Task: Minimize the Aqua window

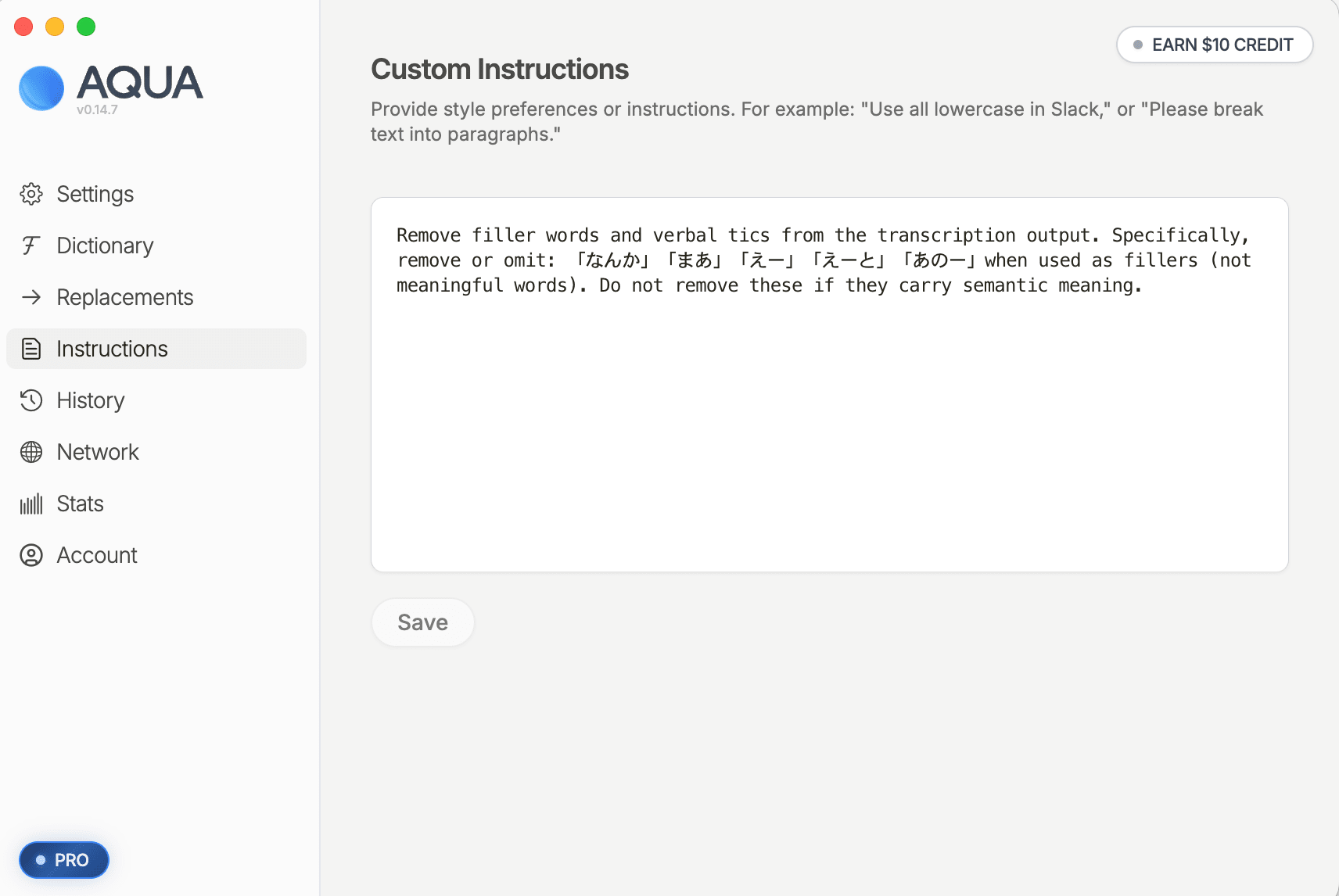Action: (55, 27)
